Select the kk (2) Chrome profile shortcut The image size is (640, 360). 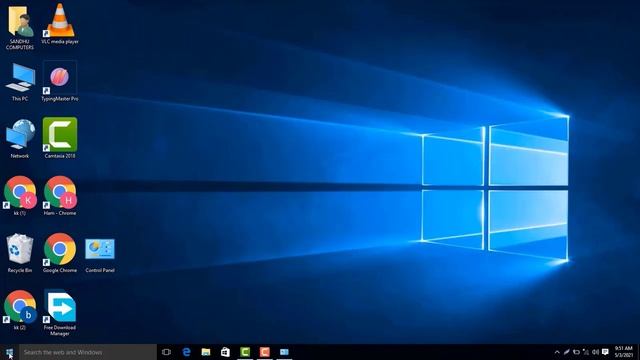(x=20, y=310)
